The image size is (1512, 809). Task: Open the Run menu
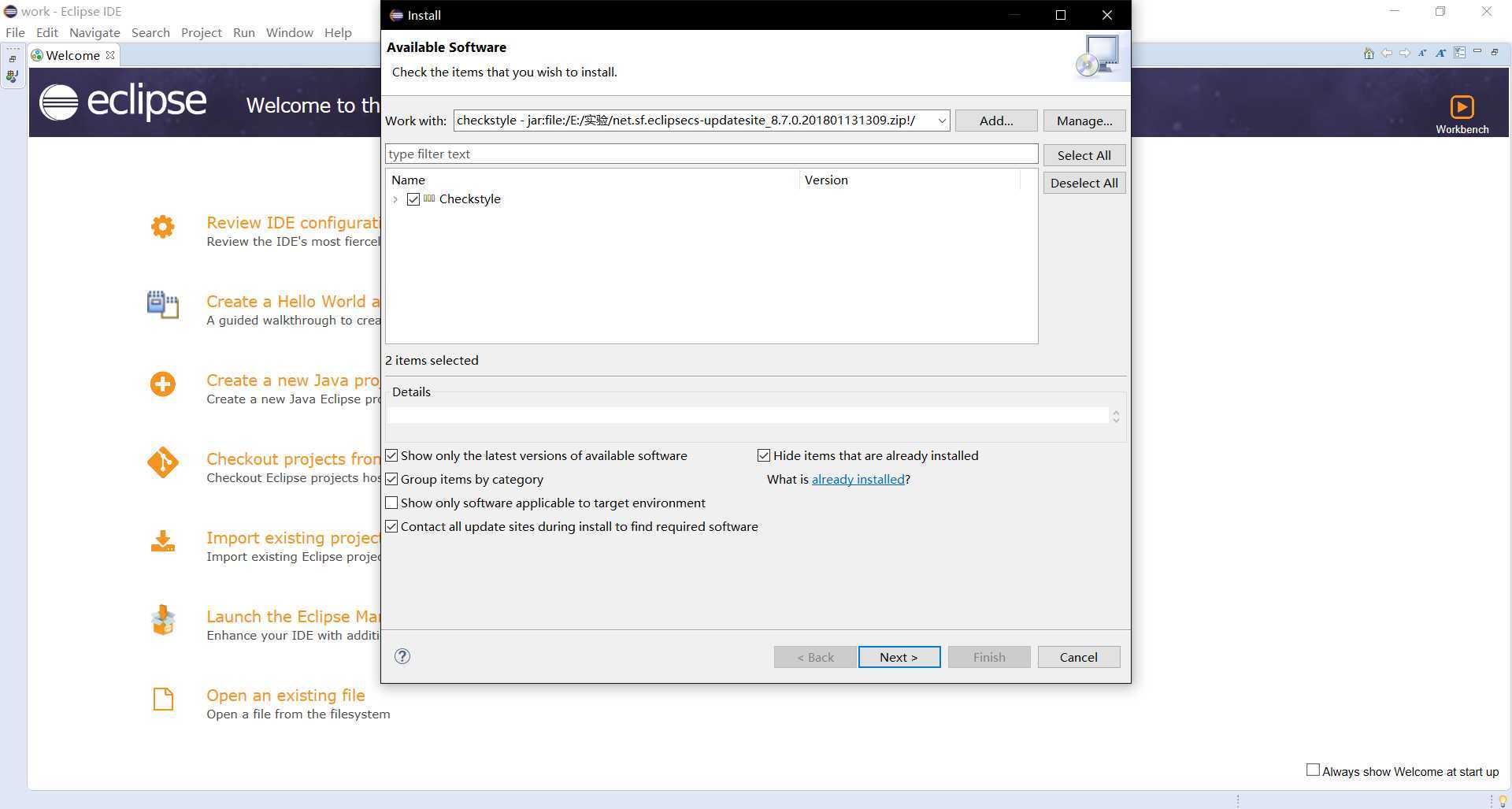(244, 32)
